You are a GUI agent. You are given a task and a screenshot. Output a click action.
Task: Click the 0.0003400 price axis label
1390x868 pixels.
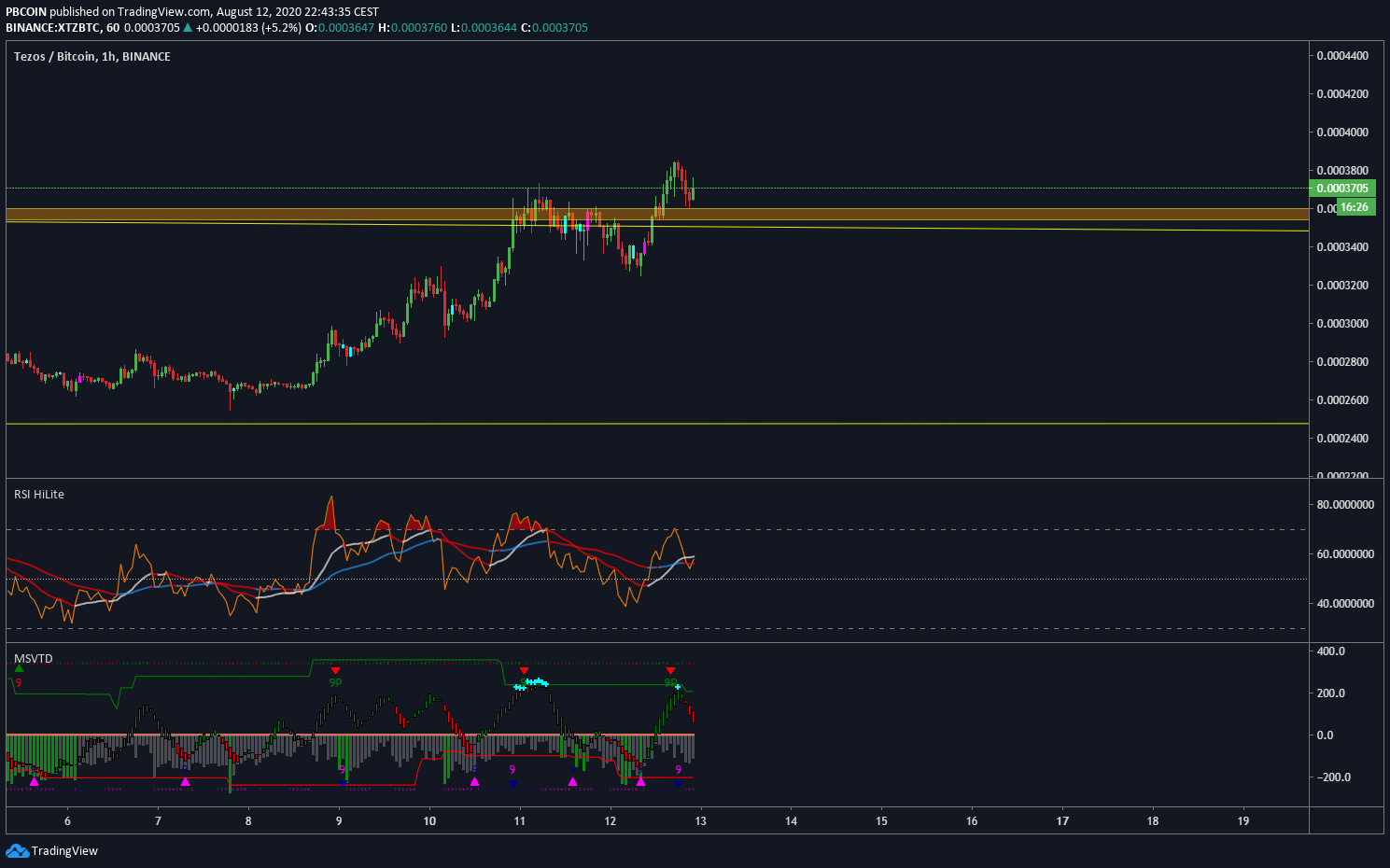click(x=1342, y=247)
